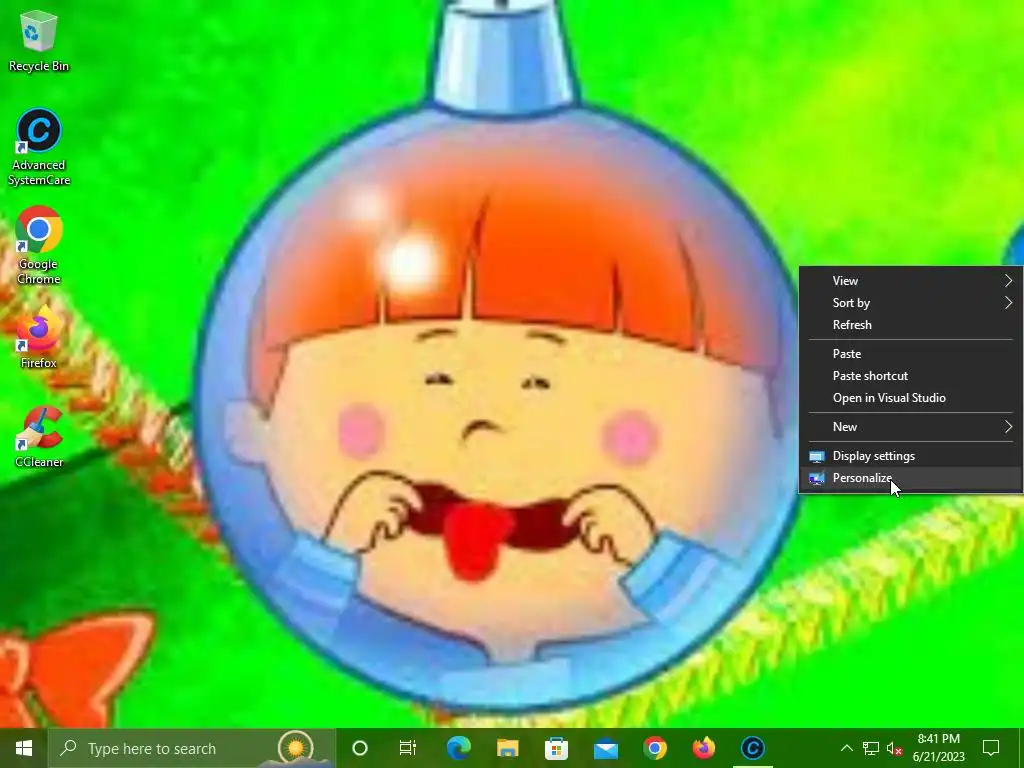Expand the New submenu
This screenshot has width=1024, height=768.
911,427
